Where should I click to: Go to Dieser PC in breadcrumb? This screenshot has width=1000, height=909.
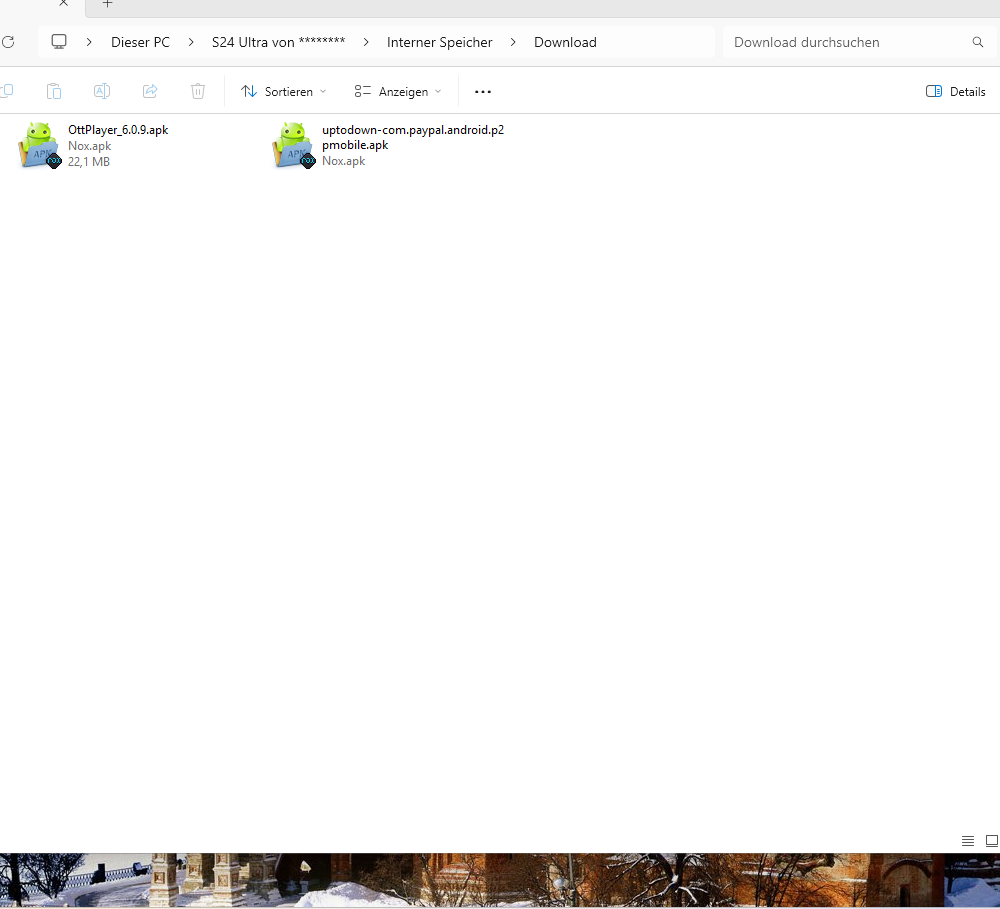(140, 42)
